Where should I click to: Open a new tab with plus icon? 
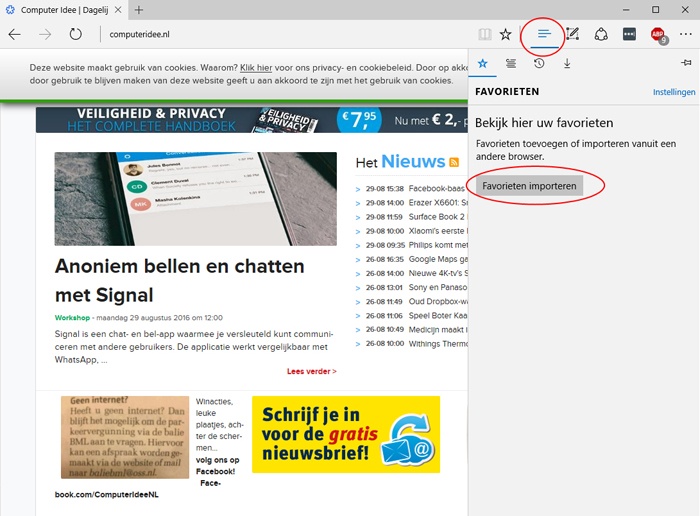139,10
